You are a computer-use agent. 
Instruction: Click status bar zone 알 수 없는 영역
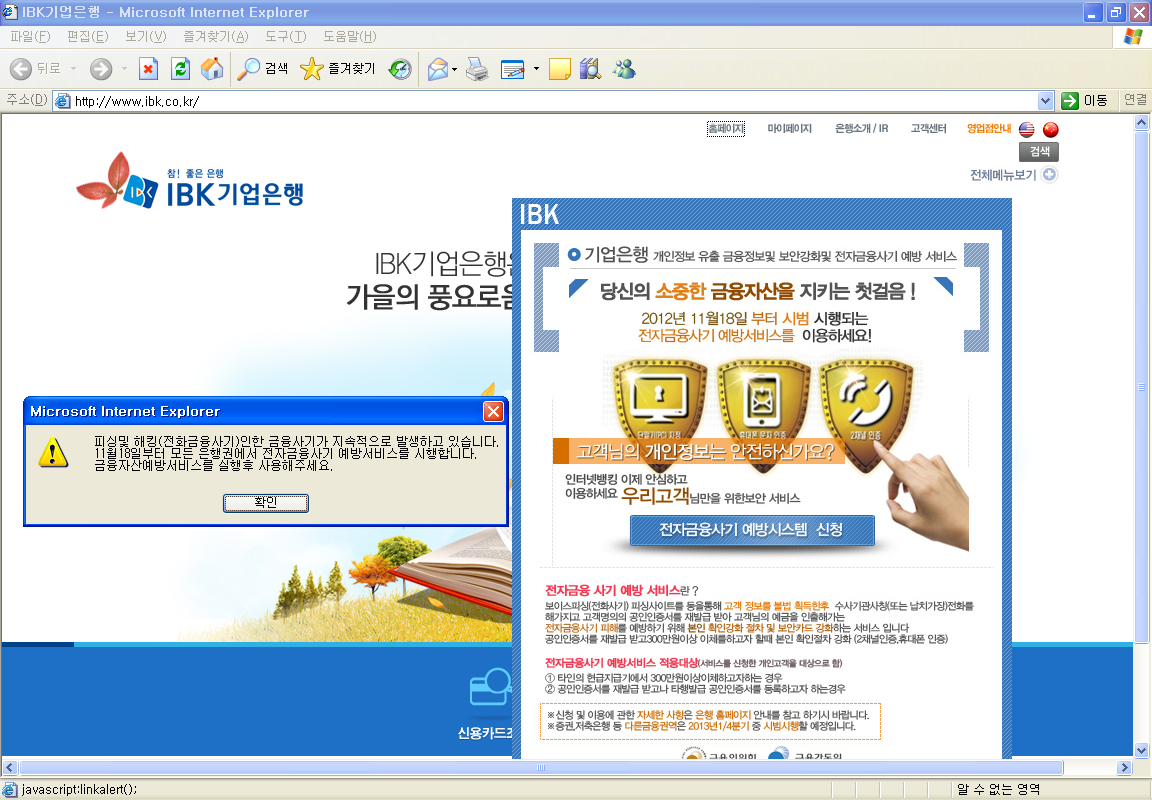(998, 790)
